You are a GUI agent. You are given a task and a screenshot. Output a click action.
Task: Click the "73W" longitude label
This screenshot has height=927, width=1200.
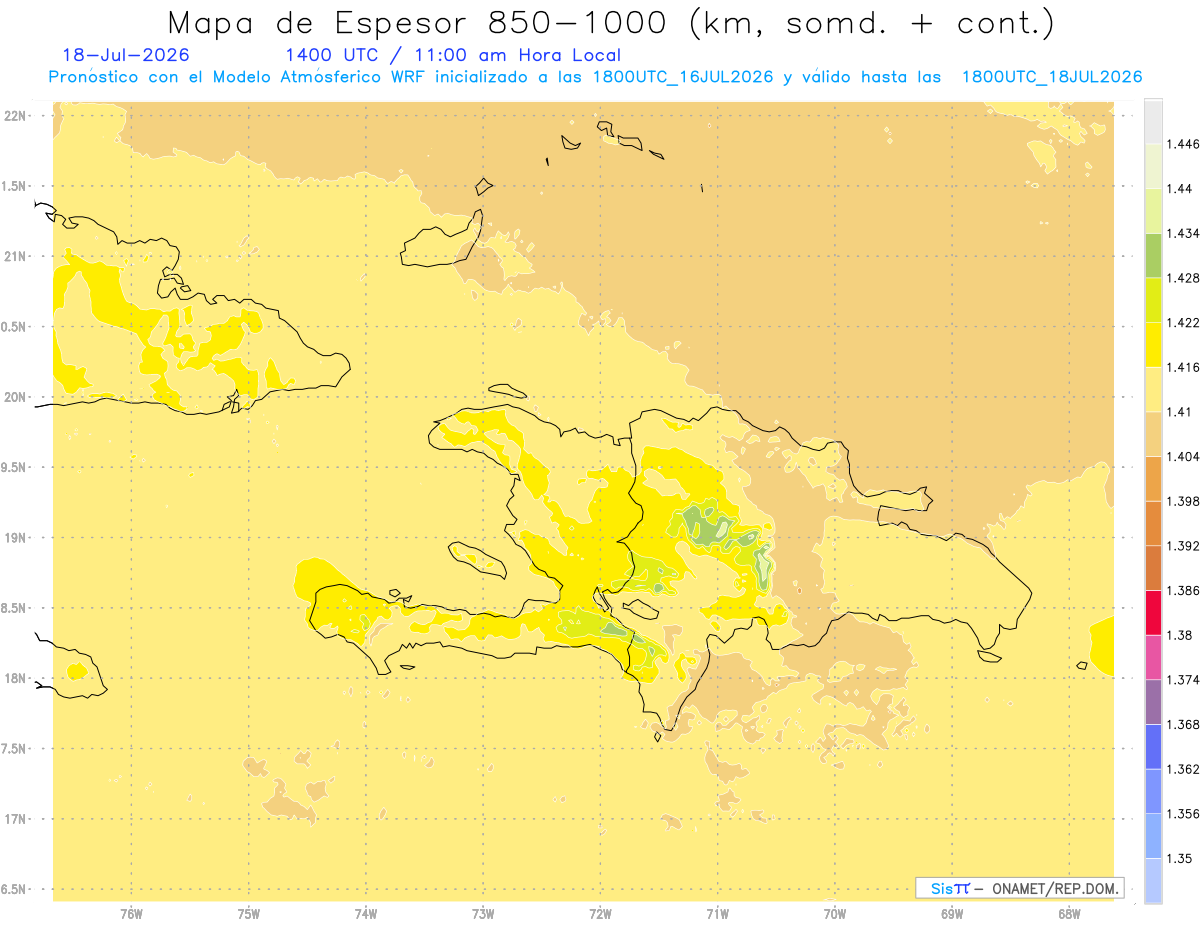[483, 914]
